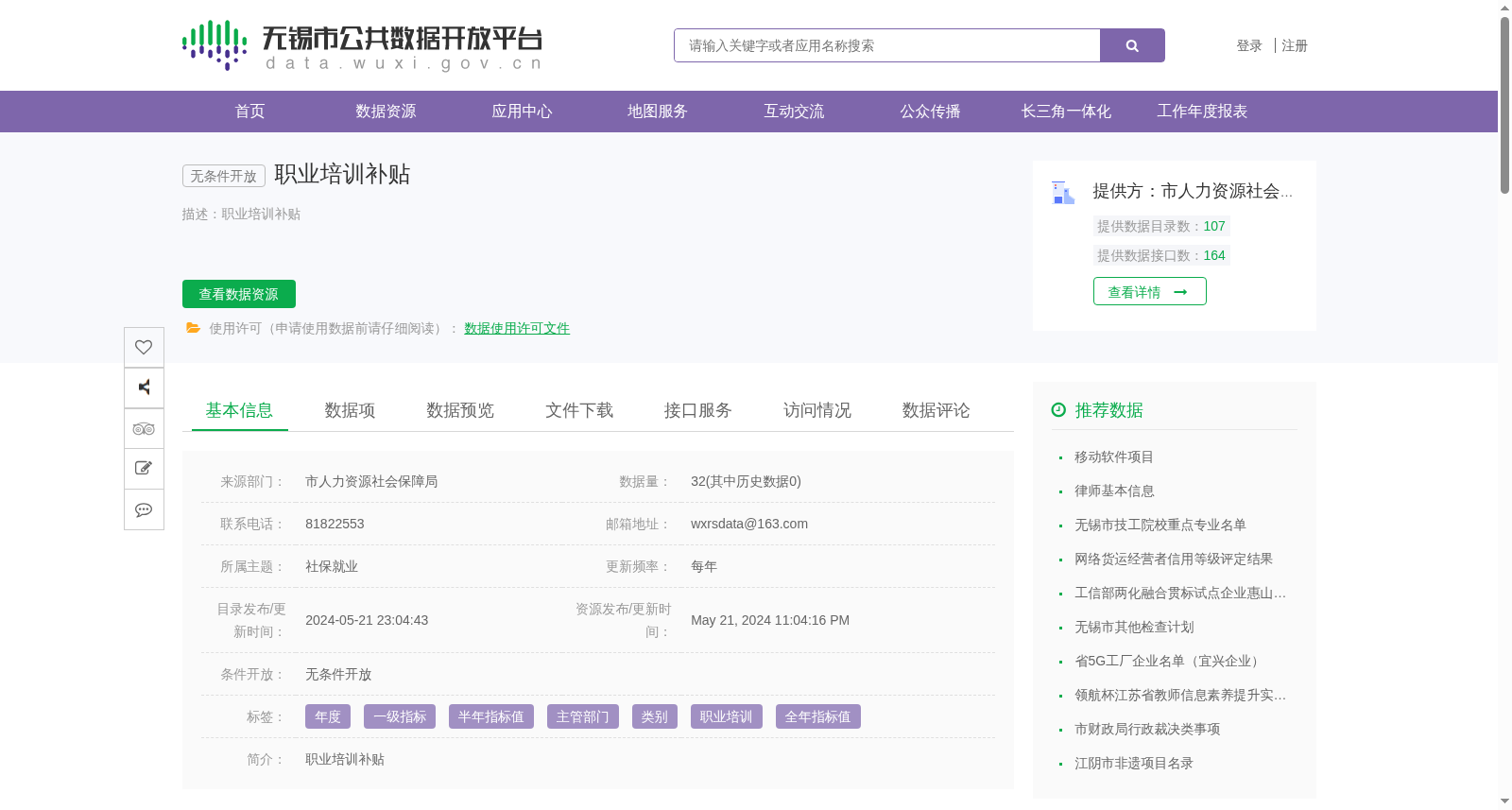The width and height of the screenshot is (1512, 810).
Task: Click the provider building icon
Action: pyautogui.click(x=1063, y=193)
